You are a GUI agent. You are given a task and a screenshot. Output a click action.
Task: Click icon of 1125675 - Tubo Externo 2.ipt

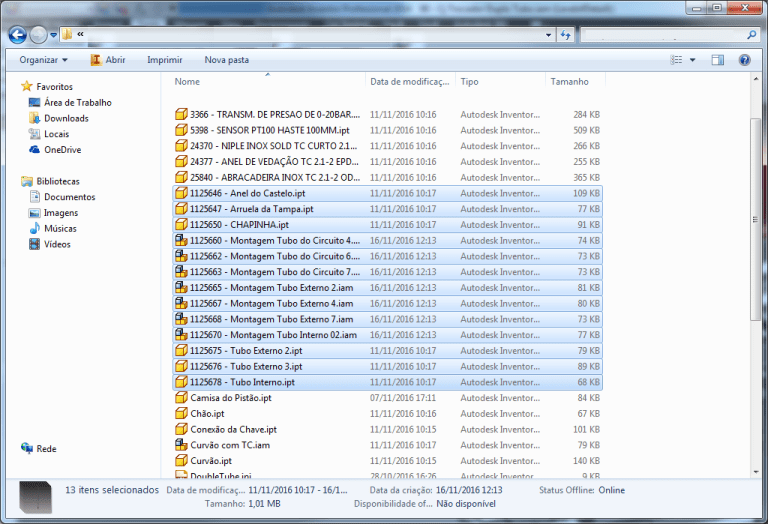[x=181, y=350]
